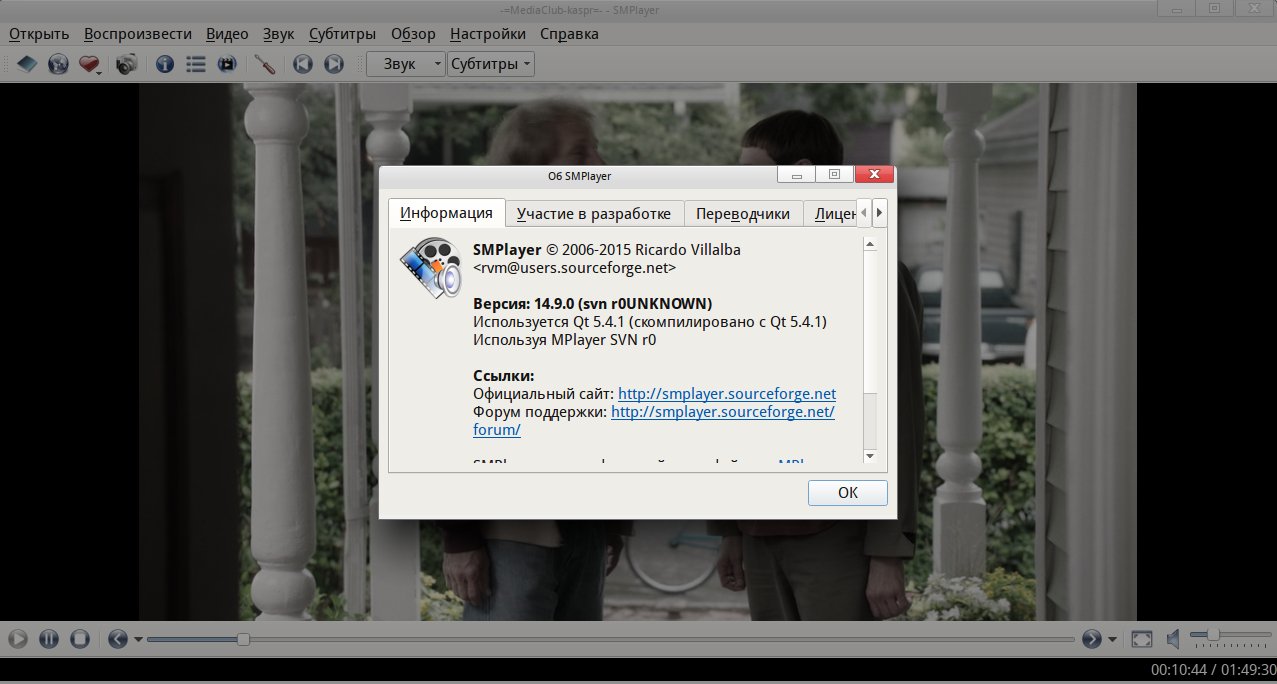Viewport: 1277px width, 684px height.
Task: Switch to the partially visible Лицензия tab
Action: pyautogui.click(x=832, y=214)
